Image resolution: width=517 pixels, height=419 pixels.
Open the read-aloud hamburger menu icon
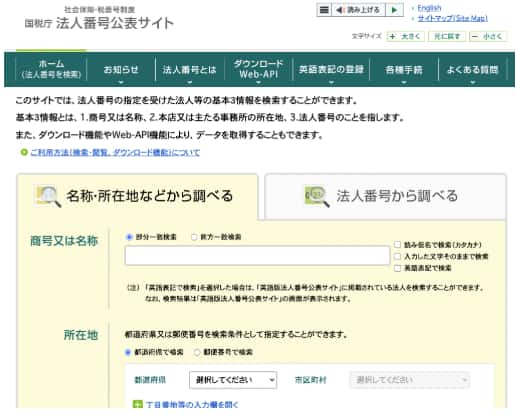click(x=324, y=10)
